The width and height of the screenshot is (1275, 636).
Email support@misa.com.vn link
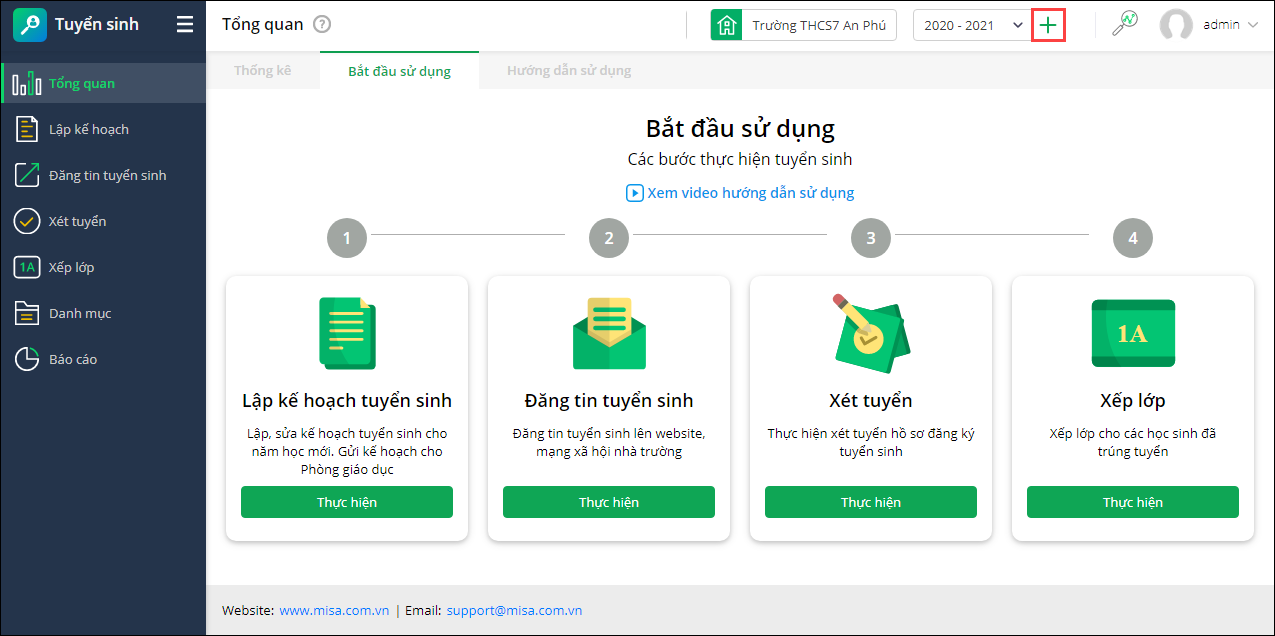[514, 610]
